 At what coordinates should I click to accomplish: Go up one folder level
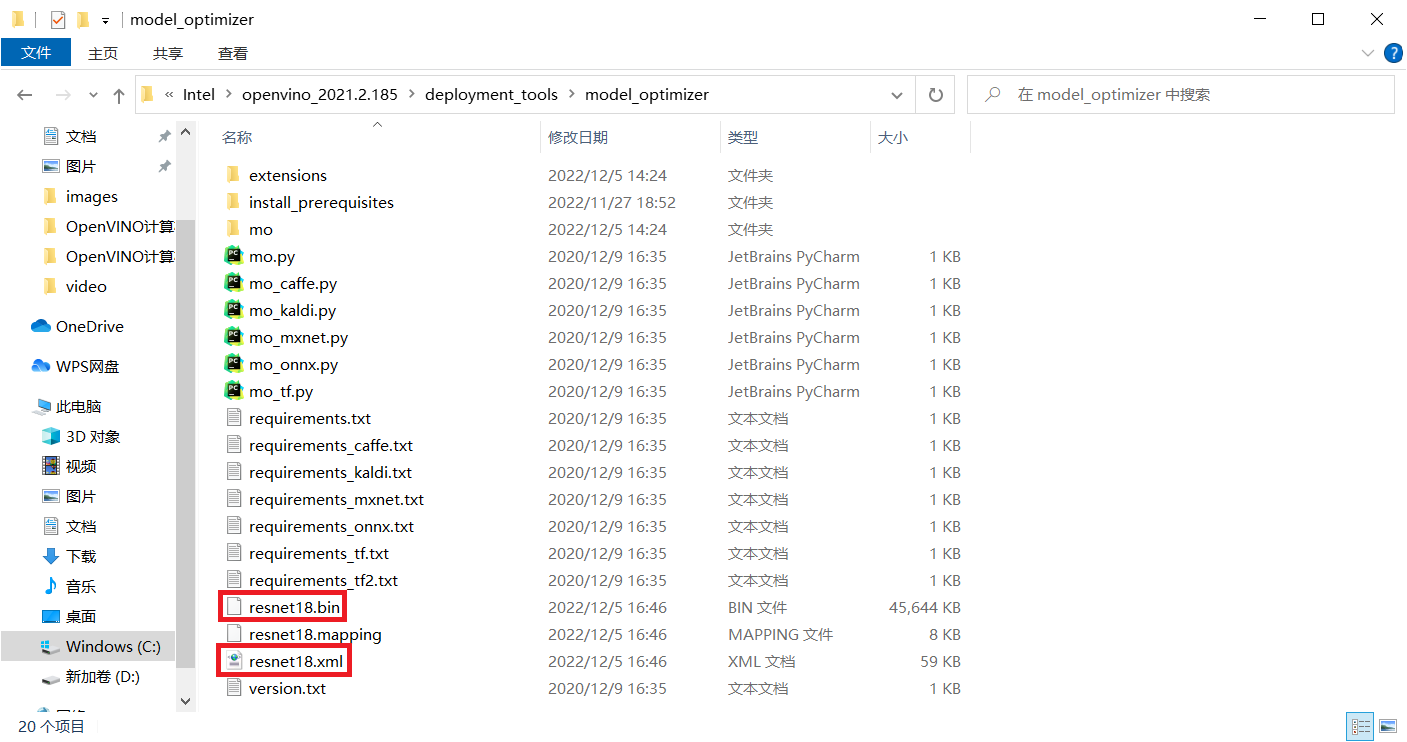119,95
